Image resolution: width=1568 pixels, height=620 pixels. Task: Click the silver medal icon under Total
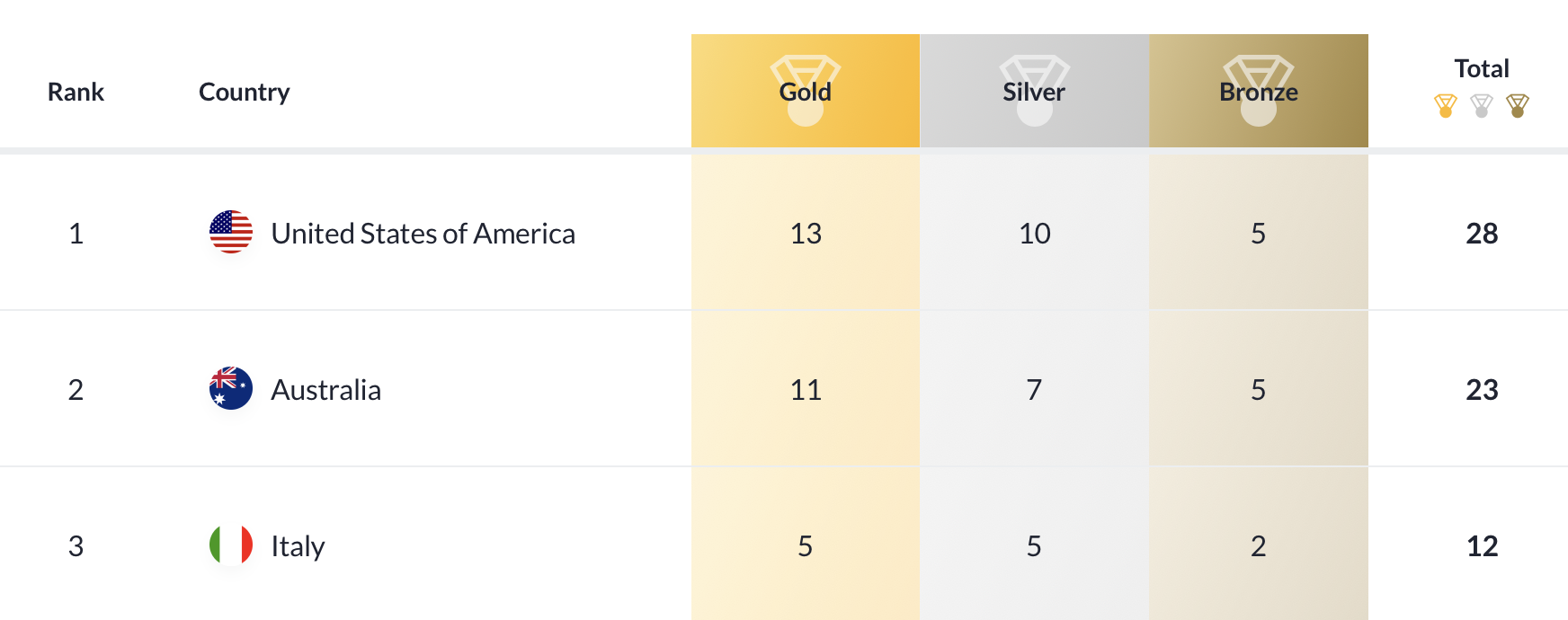pos(1482,106)
